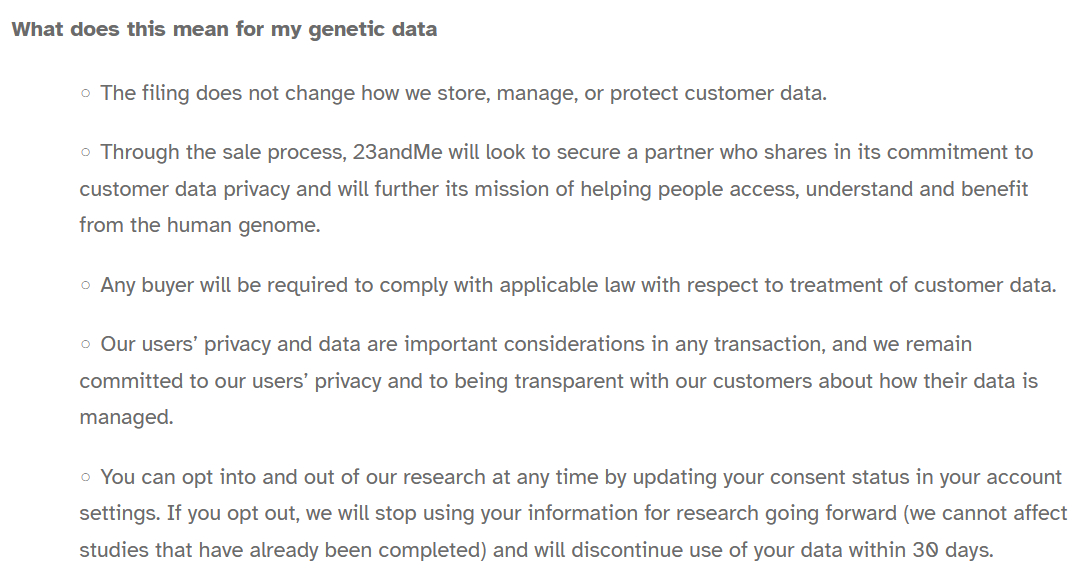This screenshot has height=582, width=1084.
Task: Click the bullet marker before "Any buyer will be required"
Action: click(86, 285)
